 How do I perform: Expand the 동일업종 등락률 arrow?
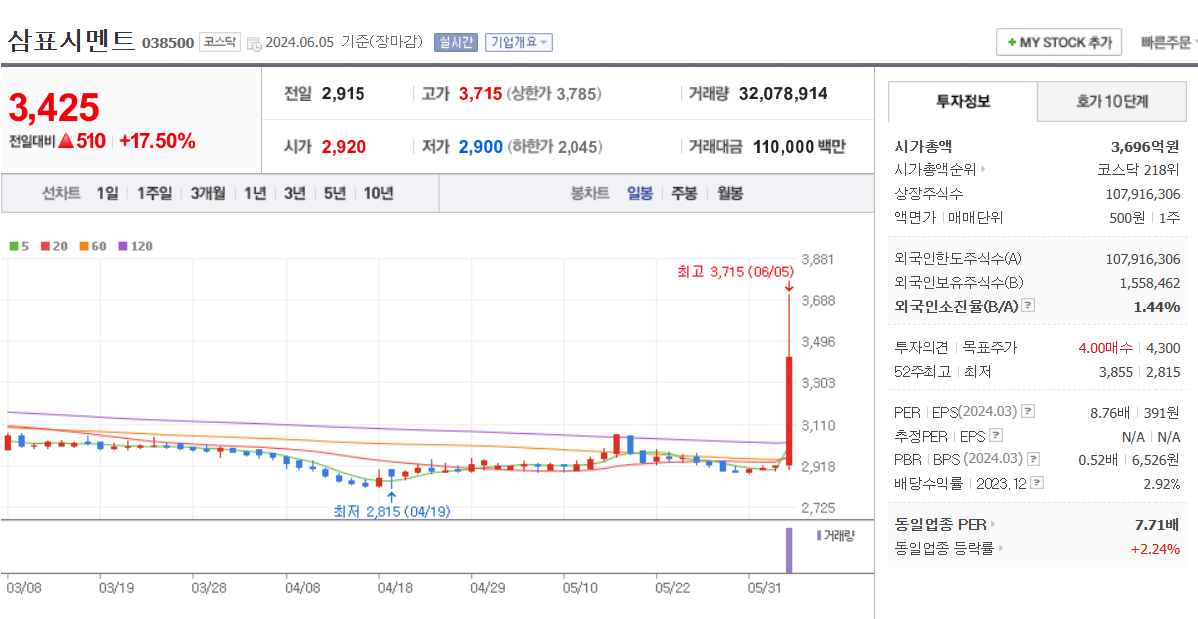pyautogui.click(x=1000, y=548)
